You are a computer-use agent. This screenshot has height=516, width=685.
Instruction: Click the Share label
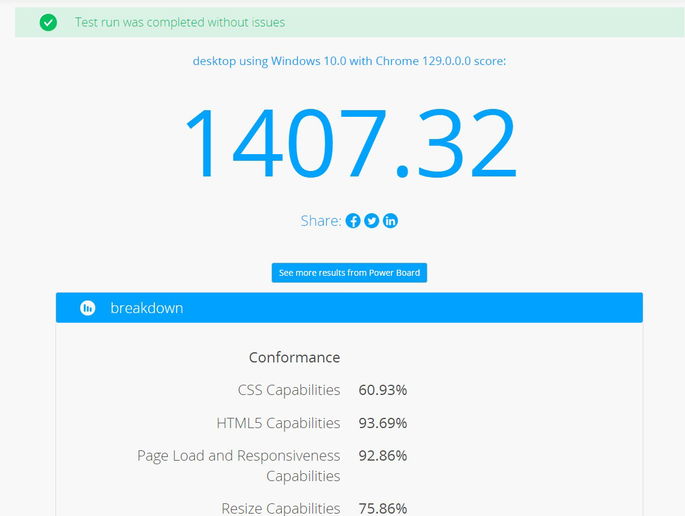pyautogui.click(x=320, y=221)
